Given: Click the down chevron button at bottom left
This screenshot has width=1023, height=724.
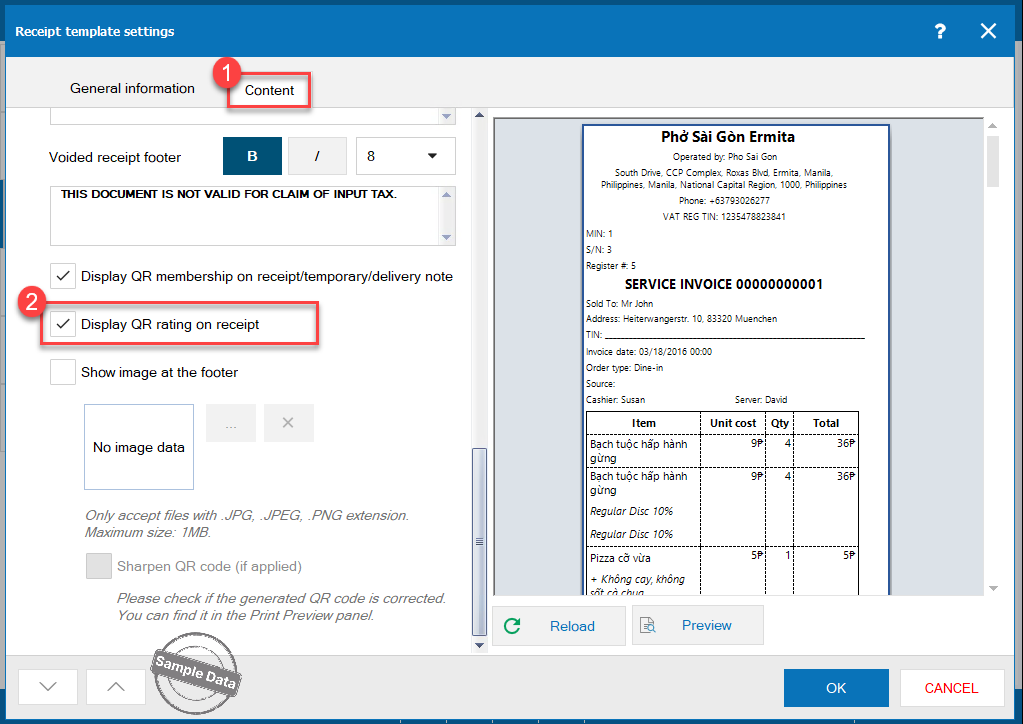Looking at the screenshot, I should (x=48, y=687).
